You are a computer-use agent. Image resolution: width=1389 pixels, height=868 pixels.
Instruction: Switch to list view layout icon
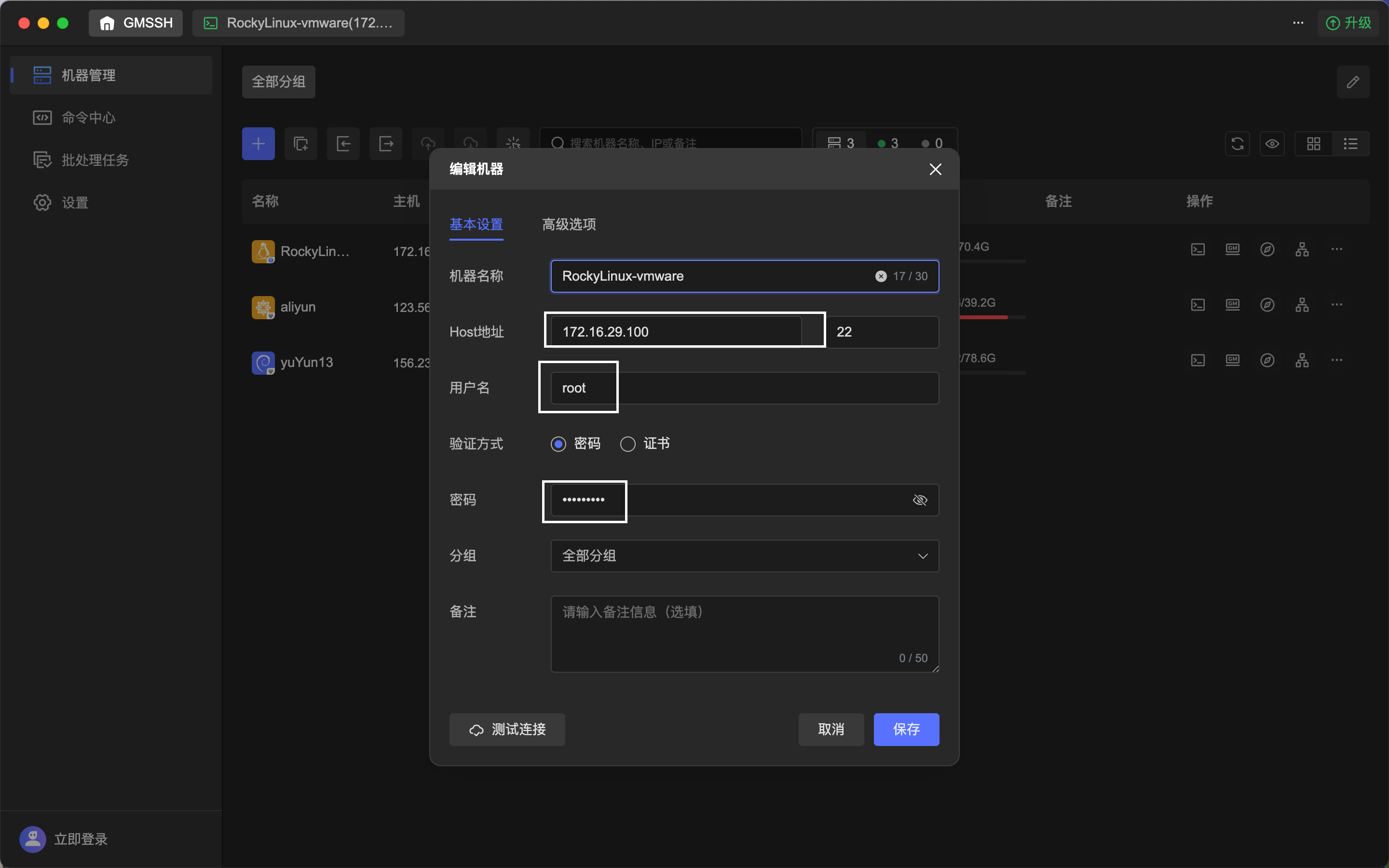[1350, 144]
